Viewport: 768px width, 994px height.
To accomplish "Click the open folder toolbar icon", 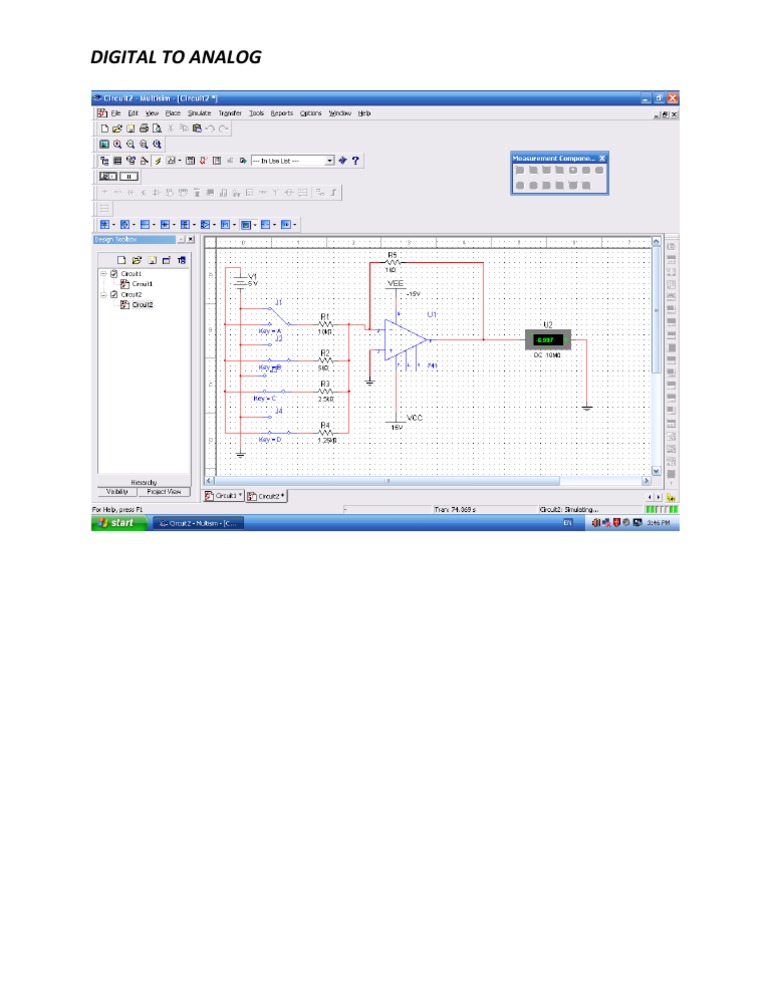I will point(117,128).
